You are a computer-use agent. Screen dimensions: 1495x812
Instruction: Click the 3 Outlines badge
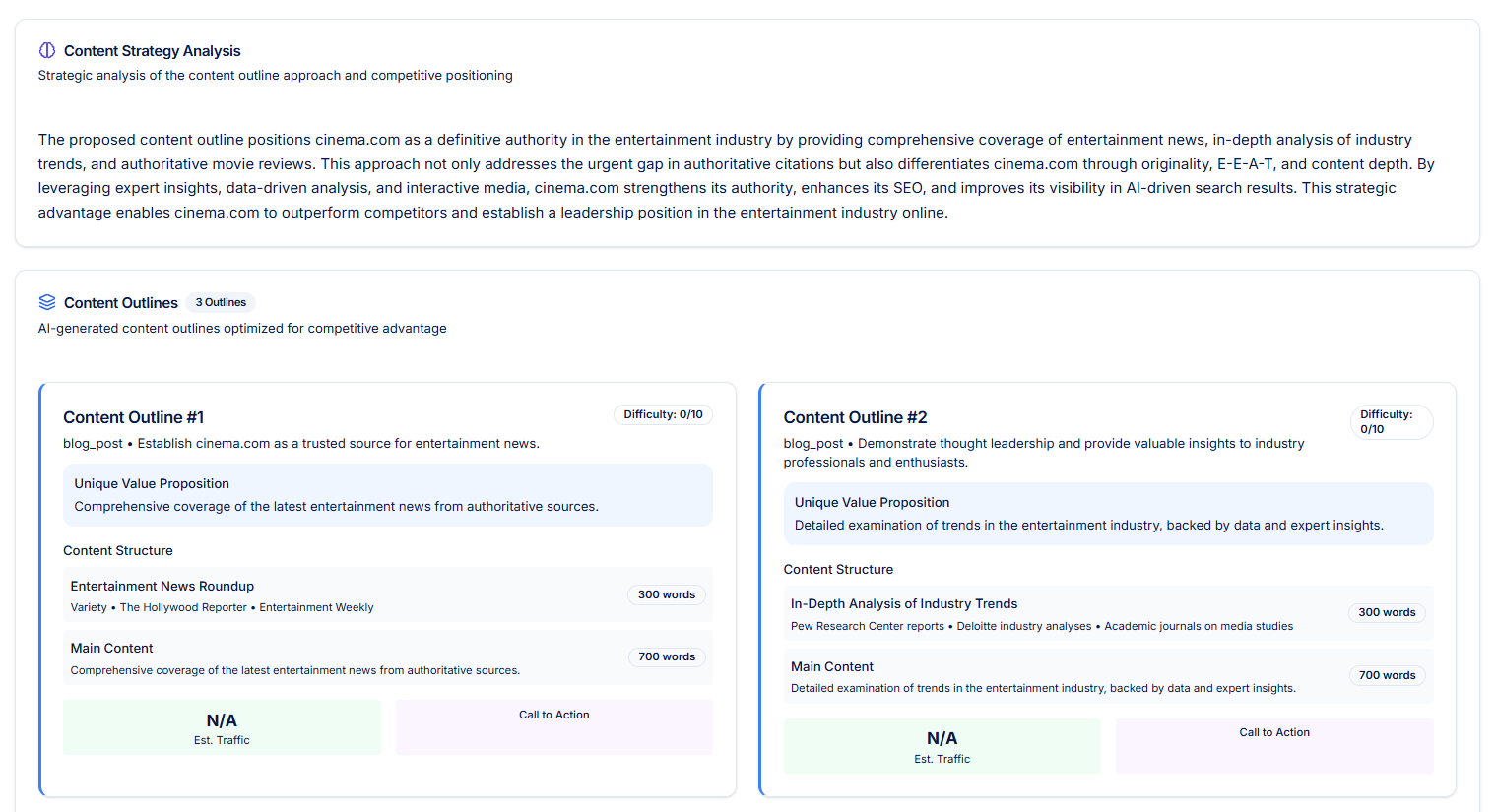[x=221, y=302]
